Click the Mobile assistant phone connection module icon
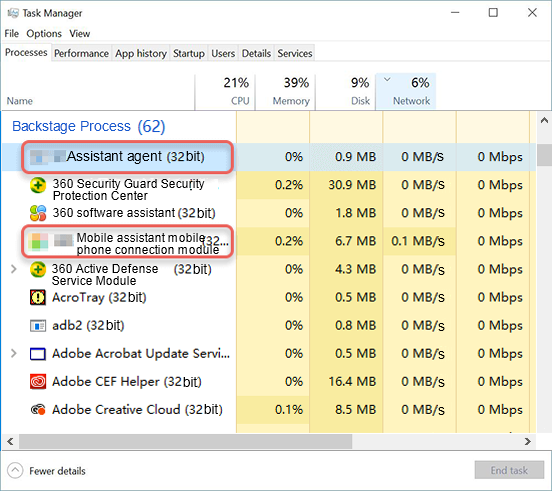 point(38,241)
